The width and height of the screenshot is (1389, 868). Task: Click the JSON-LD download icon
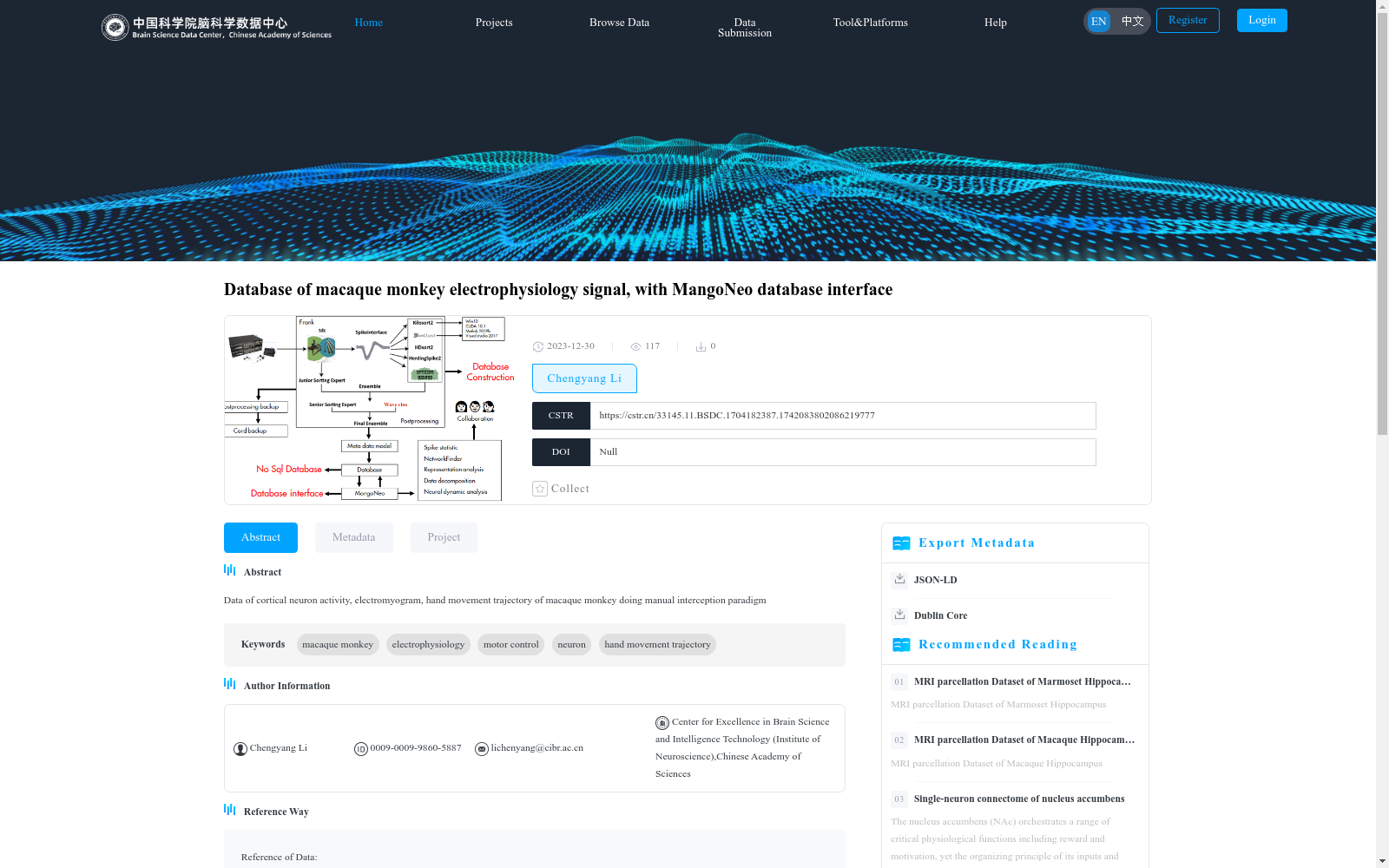click(x=899, y=579)
